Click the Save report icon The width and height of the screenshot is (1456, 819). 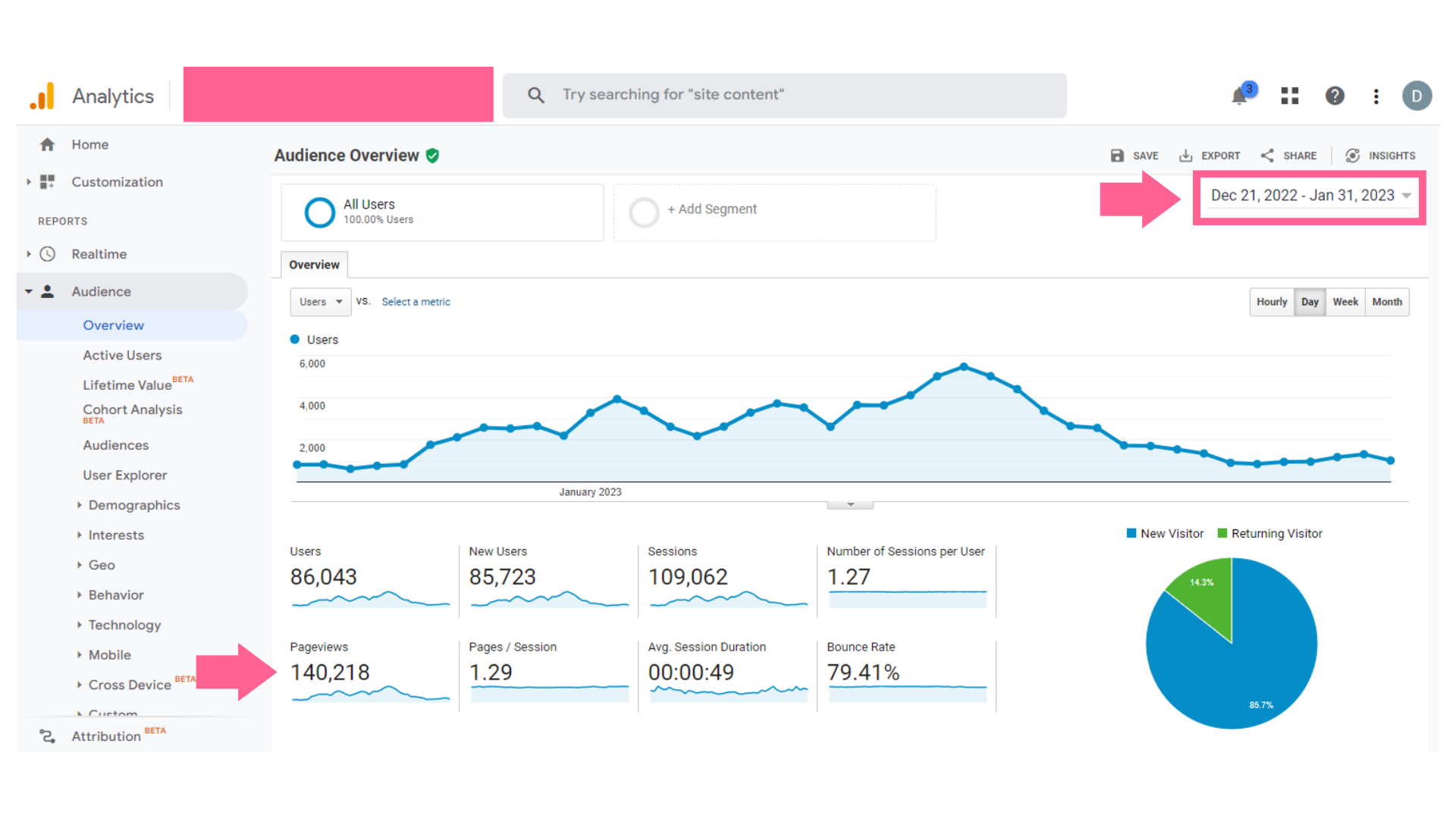click(1117, 155)
